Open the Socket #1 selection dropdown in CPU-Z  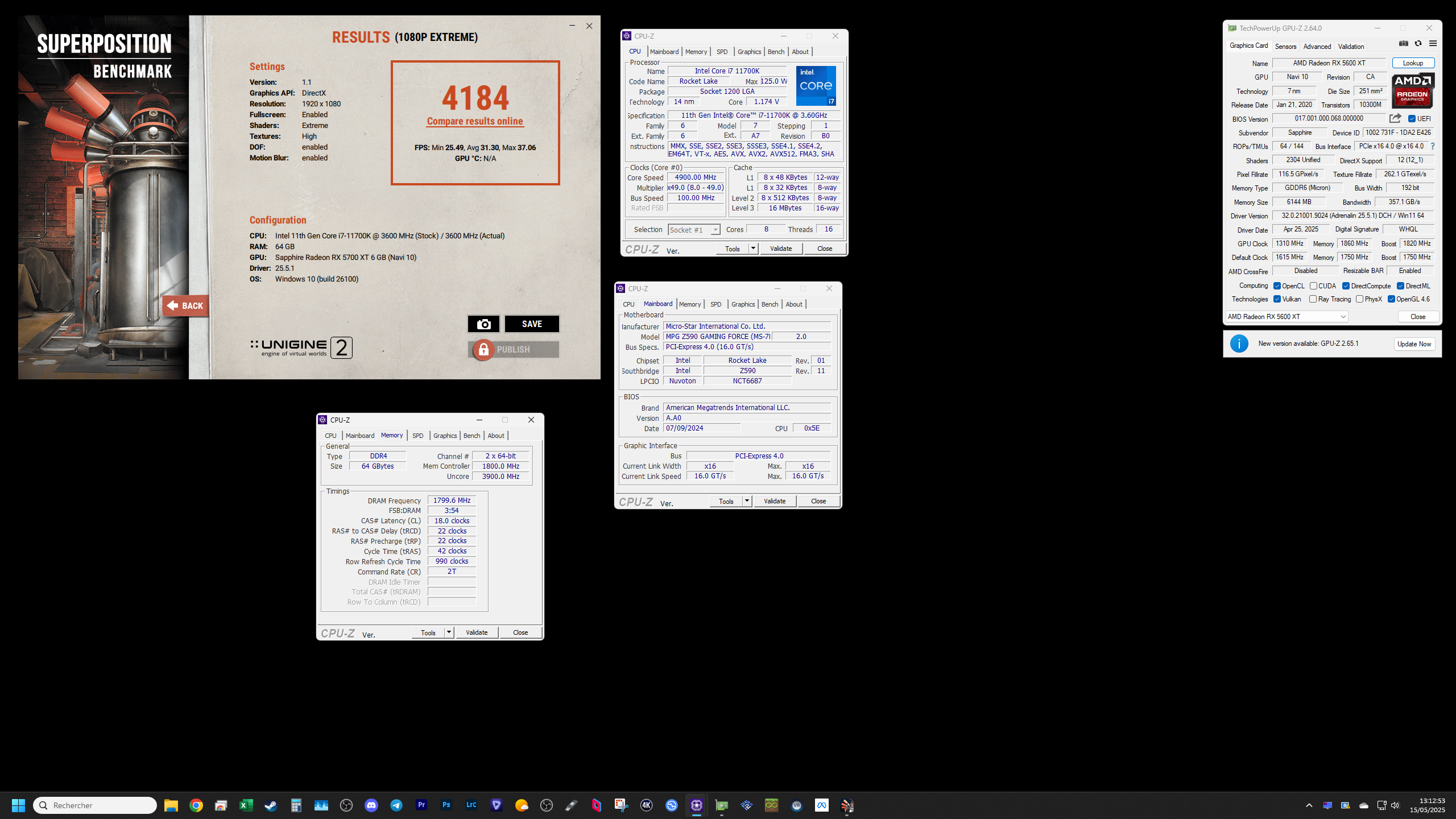694,230
